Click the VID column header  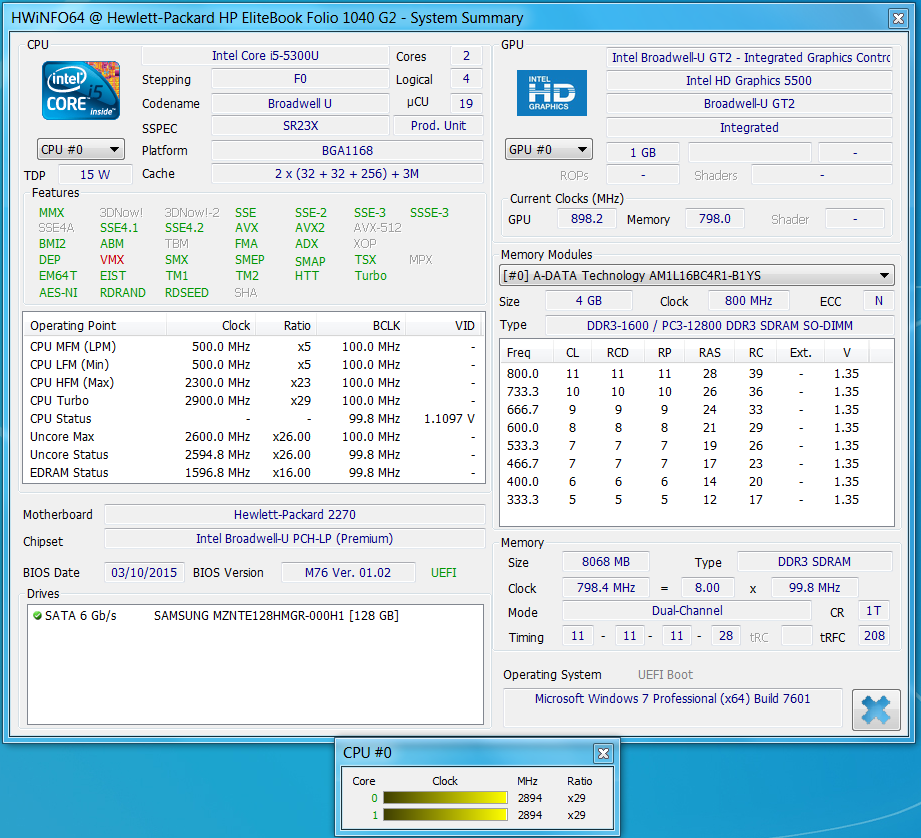point(443,325)
